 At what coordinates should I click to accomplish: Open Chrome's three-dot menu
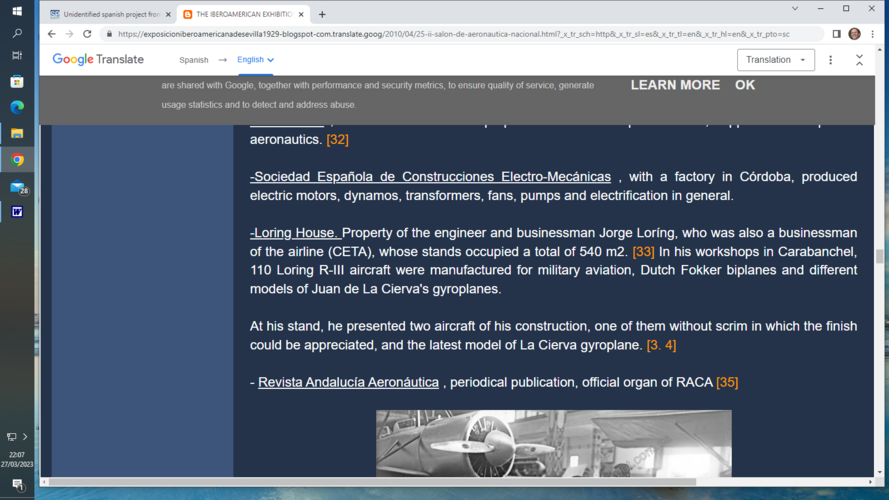click(x=873, y=34)
